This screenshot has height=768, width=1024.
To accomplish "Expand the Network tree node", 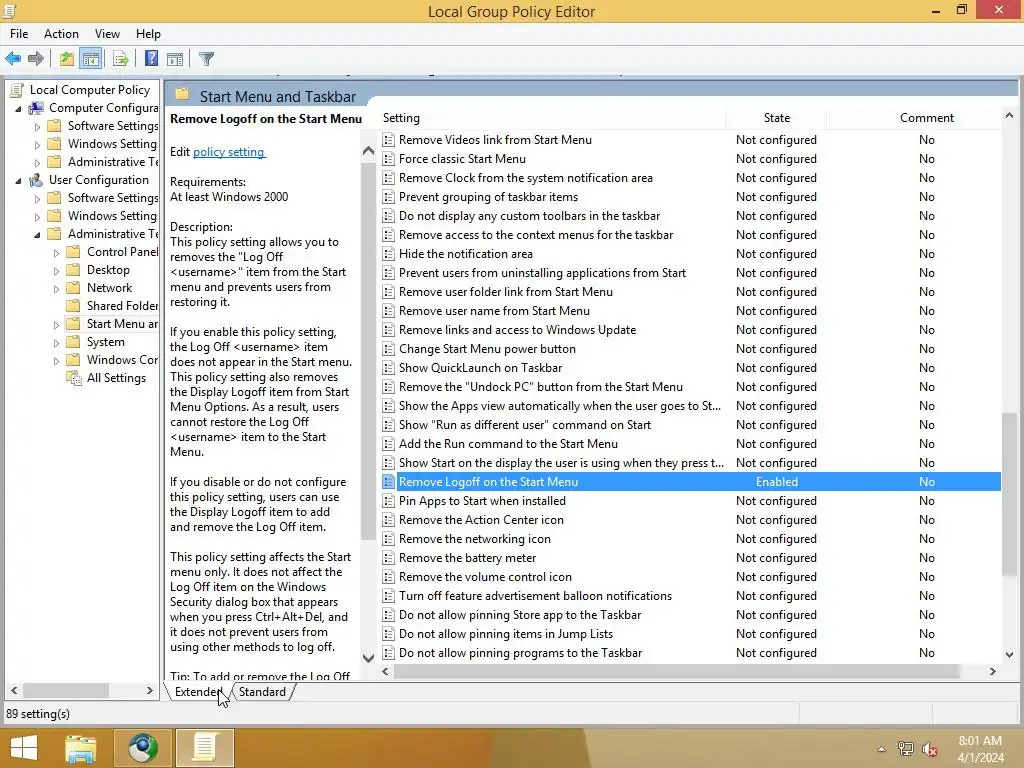I will pos(56,289).
